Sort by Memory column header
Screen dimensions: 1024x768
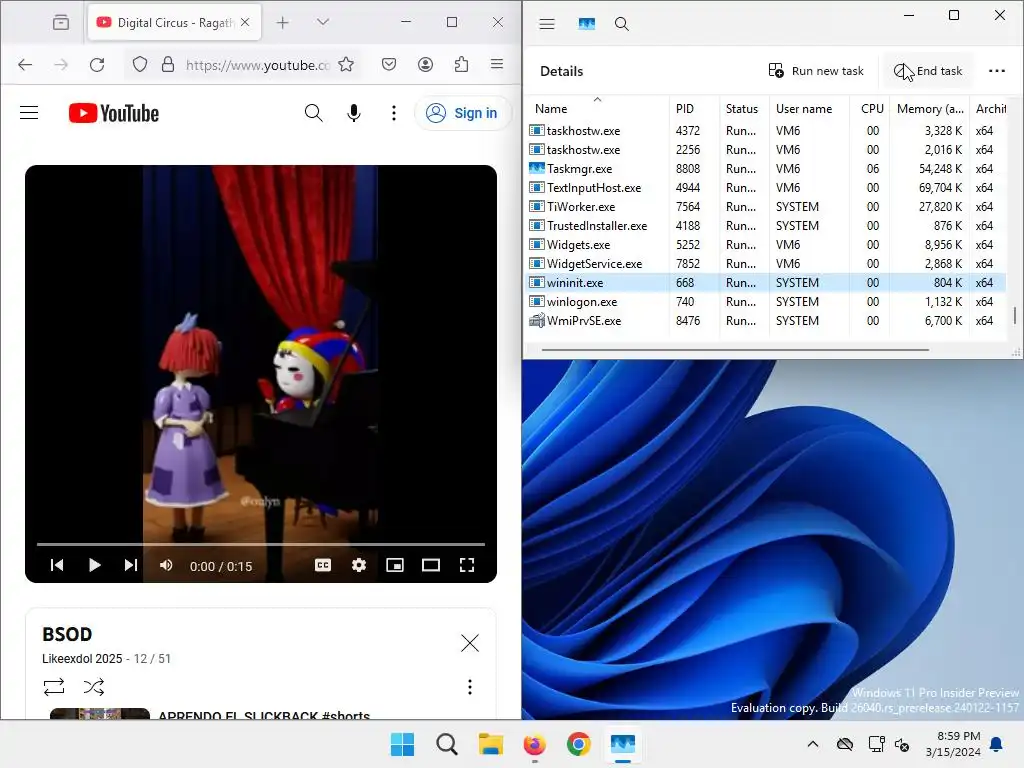(x=930, y=108)
